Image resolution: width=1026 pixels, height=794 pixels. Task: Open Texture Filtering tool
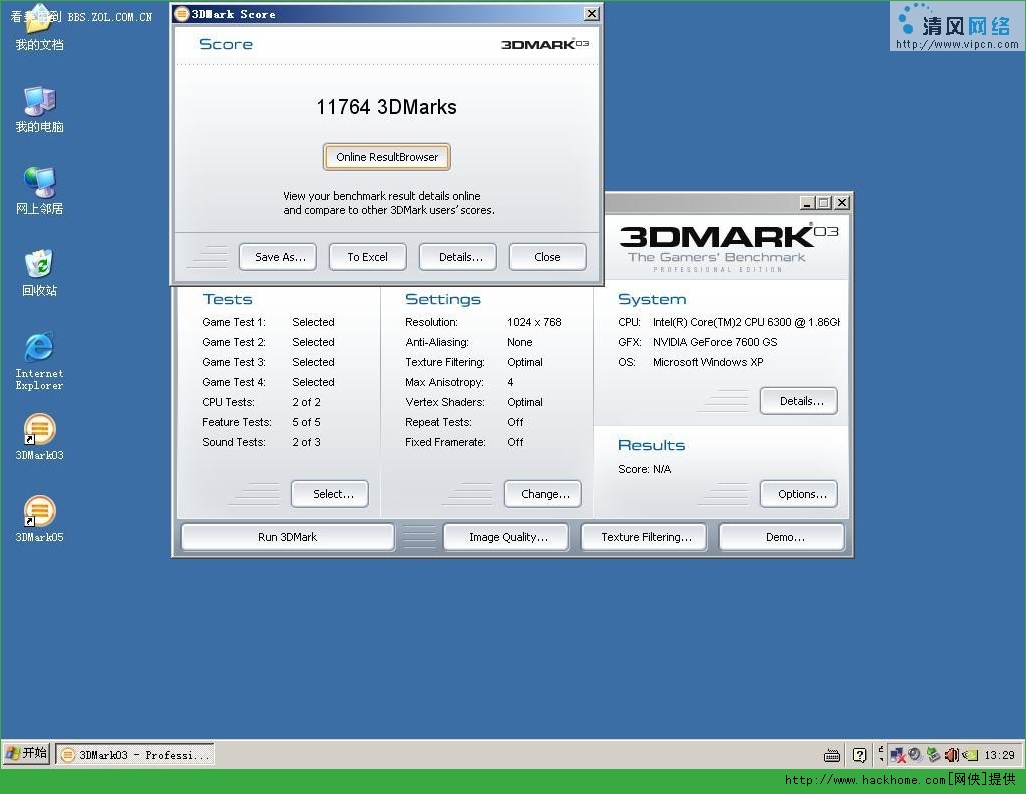pos(644,537)
